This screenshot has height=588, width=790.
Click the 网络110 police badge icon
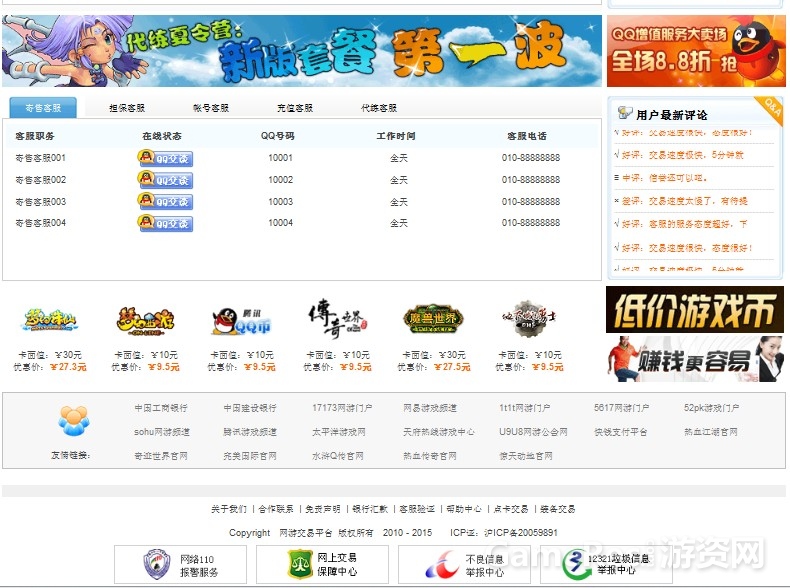pyautogui.click(x=157, y=564)
